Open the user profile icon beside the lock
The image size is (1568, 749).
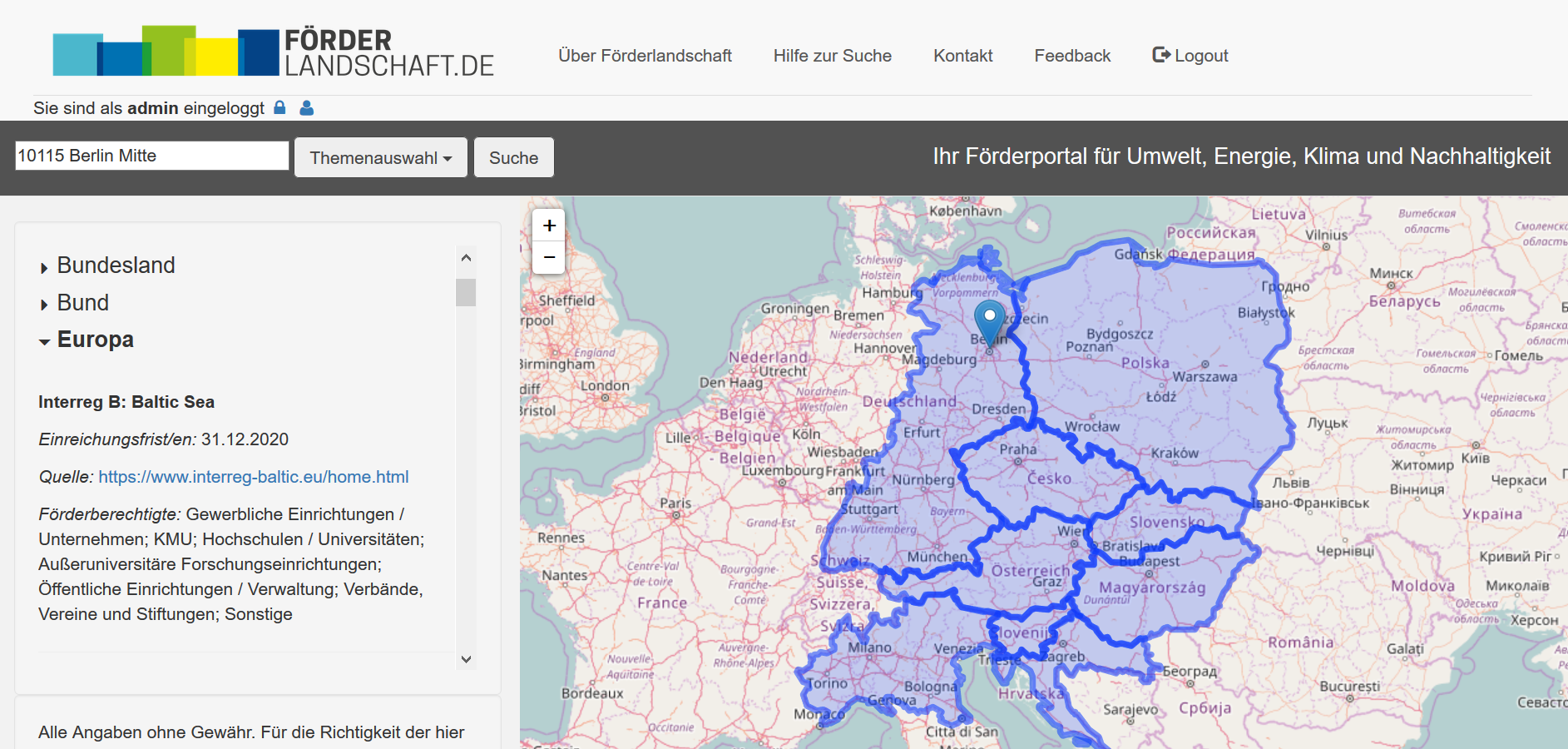pos(306,107)
